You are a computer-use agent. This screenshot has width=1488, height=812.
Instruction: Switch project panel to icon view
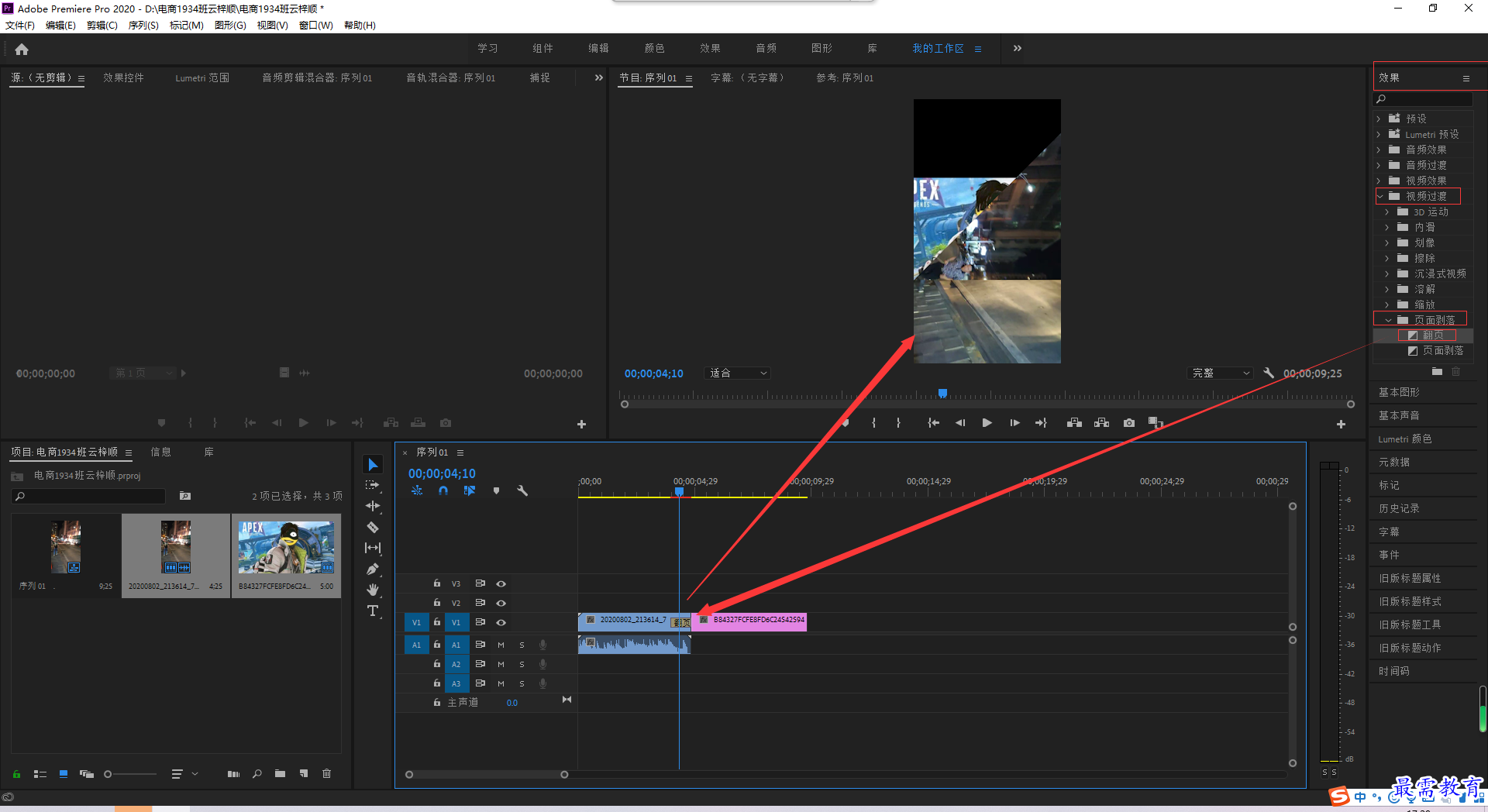pos(64,773)
